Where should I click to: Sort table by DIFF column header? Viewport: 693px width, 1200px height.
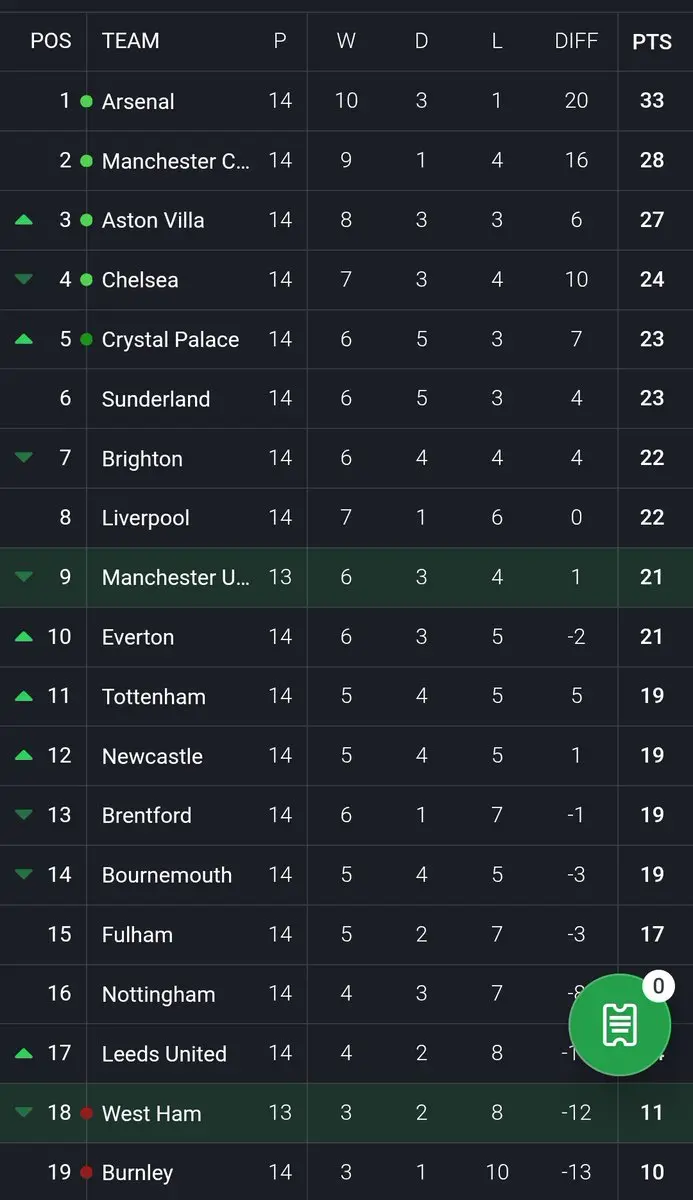click(x=576, y=42)
